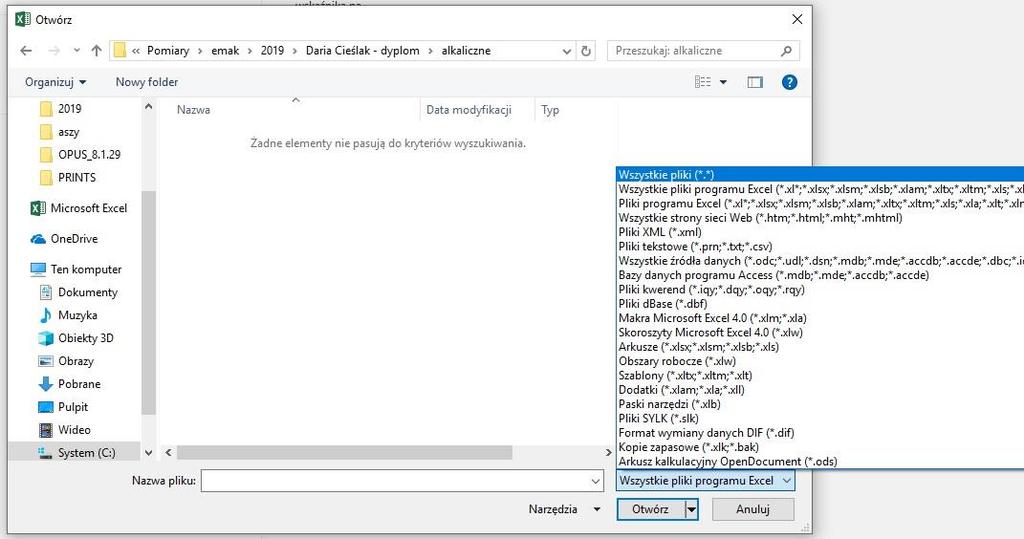Open recent locations dropdown arrow
The height and width of the screenshot is (539, 1024).
tap(76, 50)
